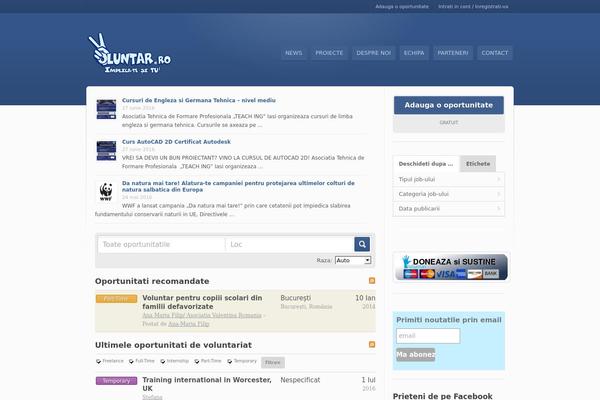Open the DESPRE NOI menu item
This screenshot has width=600, height=400.
click(373, 53)
